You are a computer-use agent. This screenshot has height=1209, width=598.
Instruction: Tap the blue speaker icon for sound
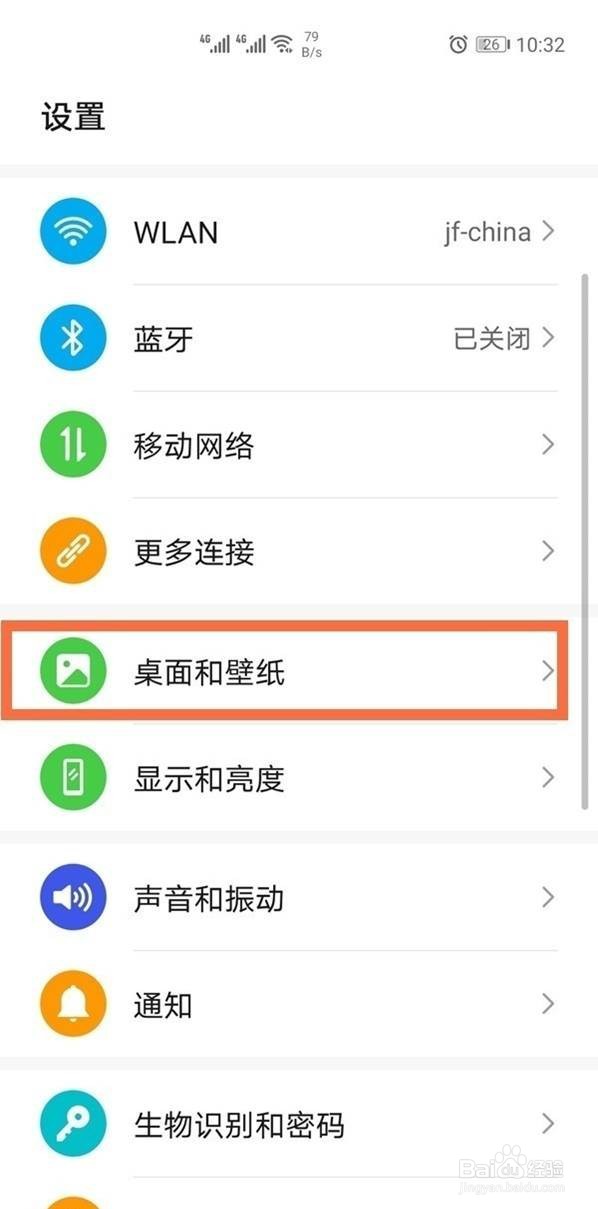point(72,898)
